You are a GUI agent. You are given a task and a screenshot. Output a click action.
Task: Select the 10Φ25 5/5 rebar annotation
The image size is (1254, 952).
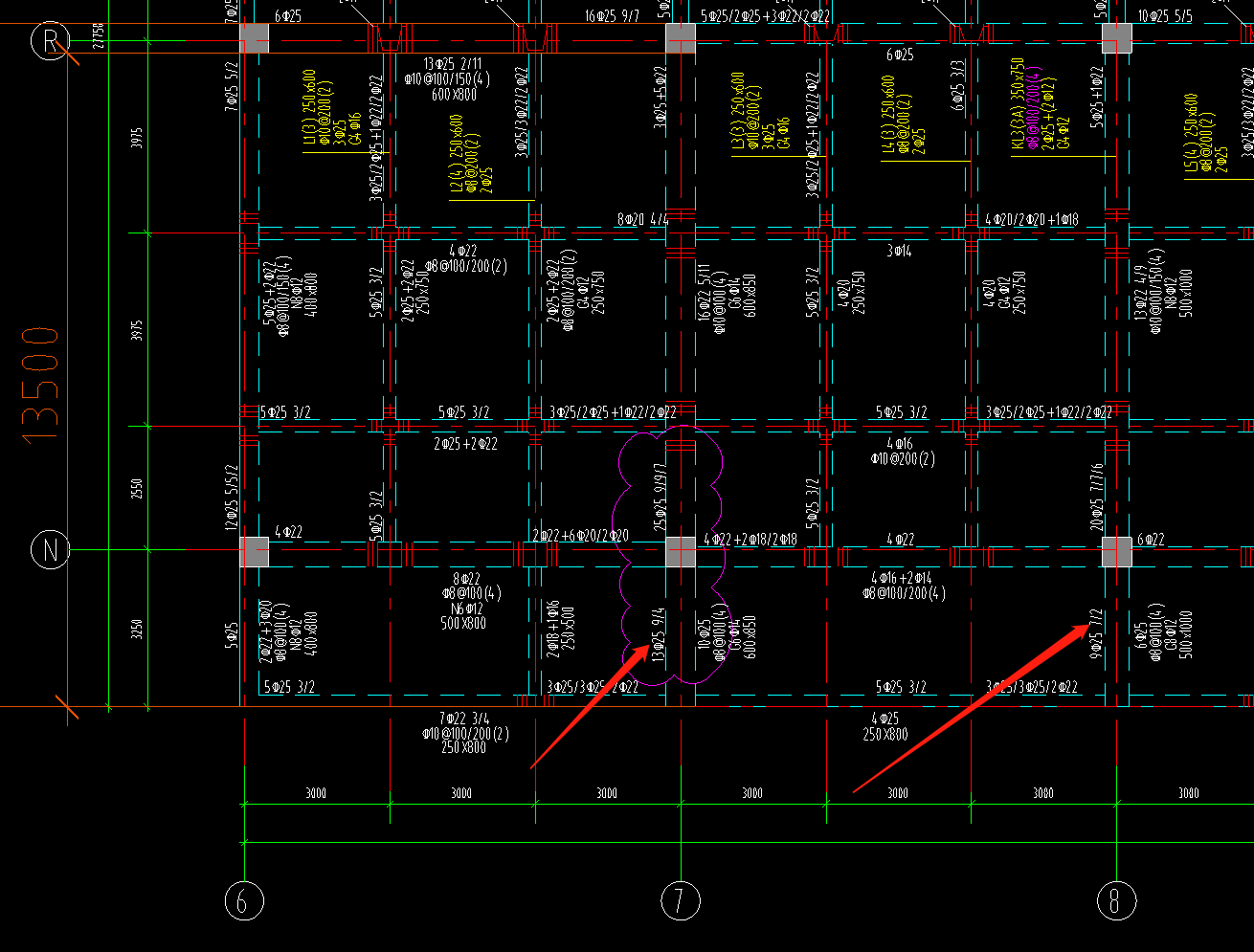[x=1165, y=16]
